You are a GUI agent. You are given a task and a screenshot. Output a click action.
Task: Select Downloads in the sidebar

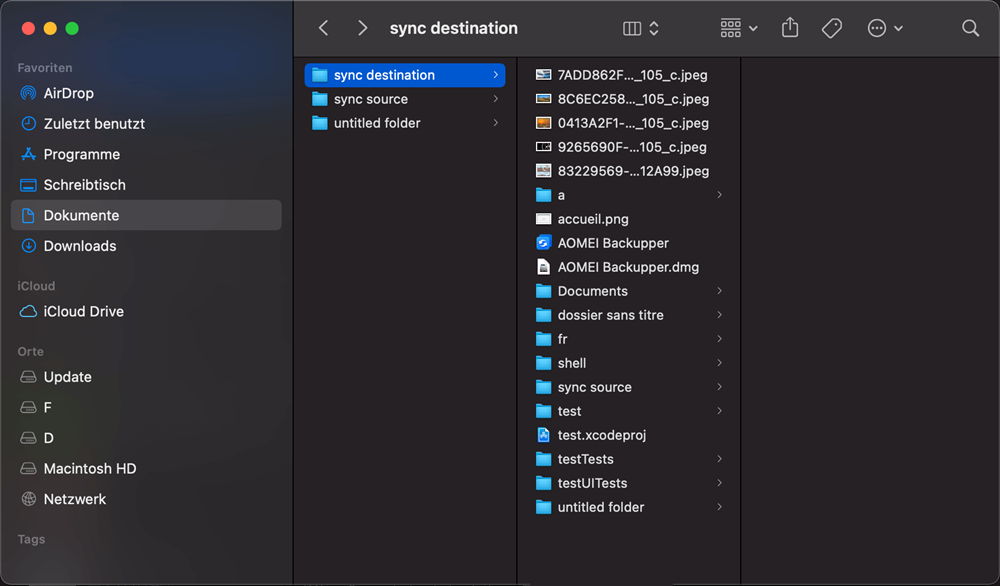click(79, 246)
